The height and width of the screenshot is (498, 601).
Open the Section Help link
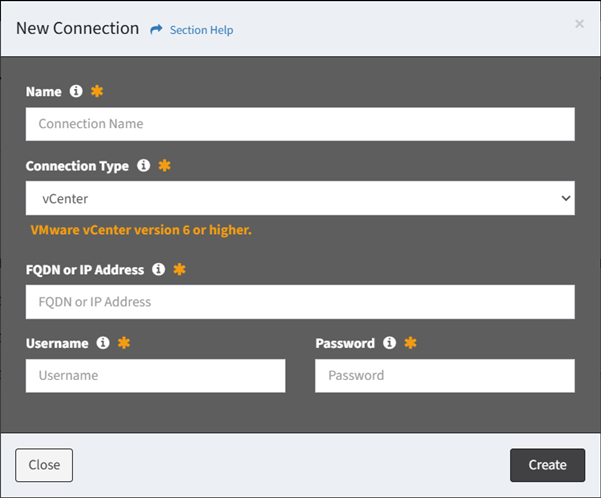[201, 30]
